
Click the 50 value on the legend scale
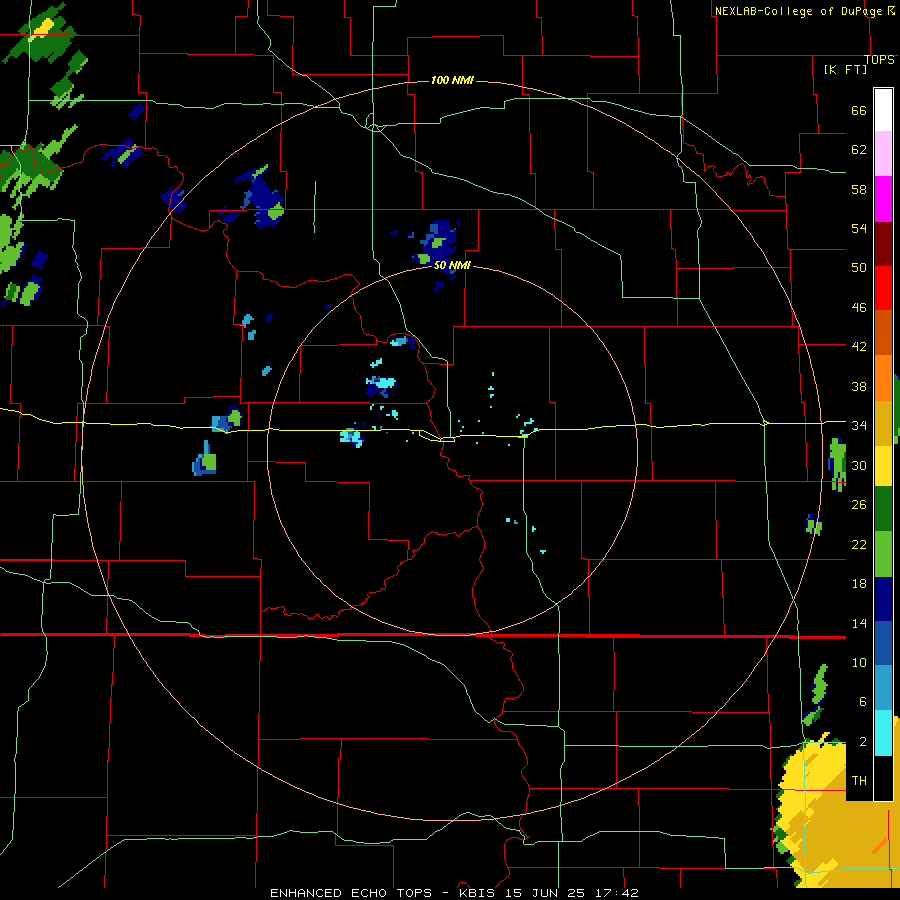pyautogui.click(x=859, y=267)
